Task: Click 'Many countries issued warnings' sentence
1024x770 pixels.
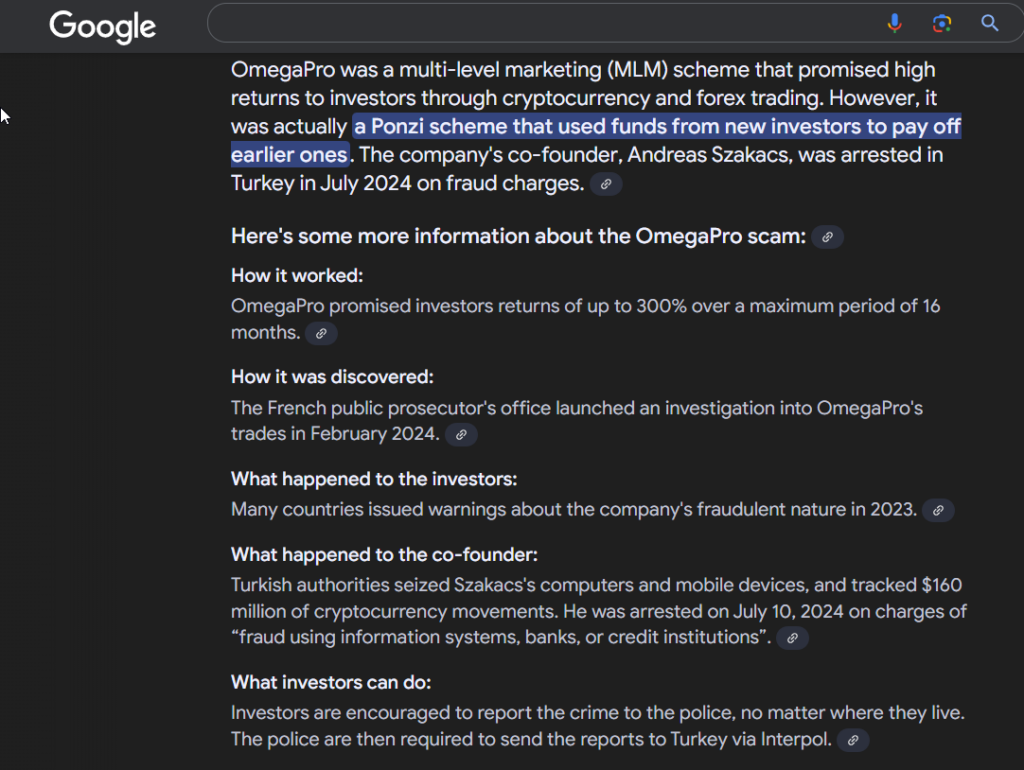Action: 574,509
